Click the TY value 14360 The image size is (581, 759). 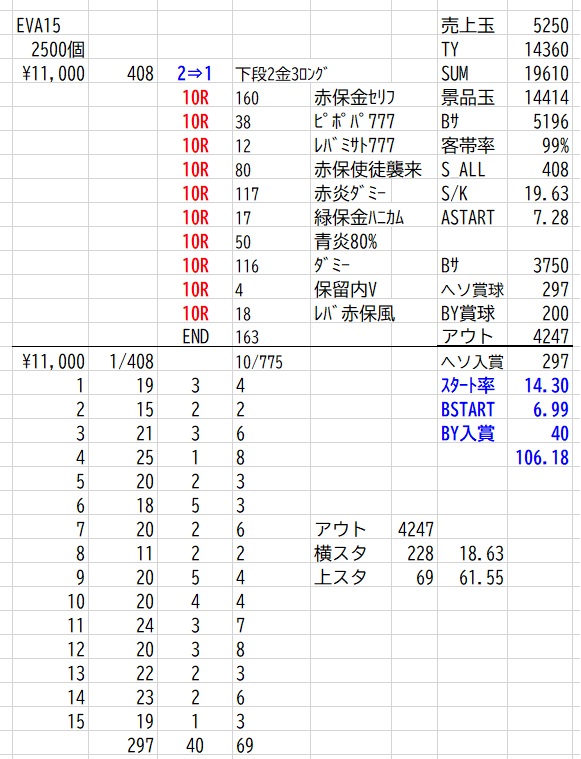546,49
